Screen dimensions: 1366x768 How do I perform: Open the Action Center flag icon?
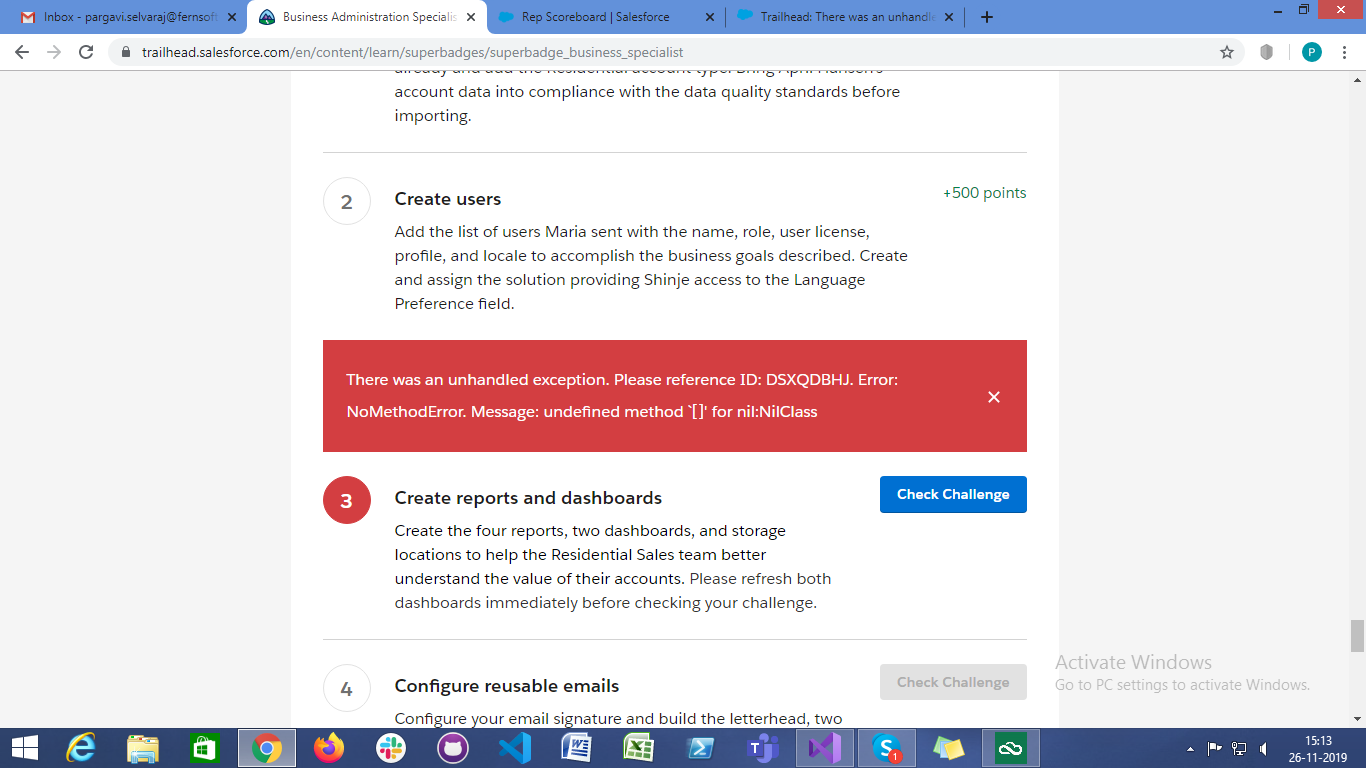point(1215,748)
